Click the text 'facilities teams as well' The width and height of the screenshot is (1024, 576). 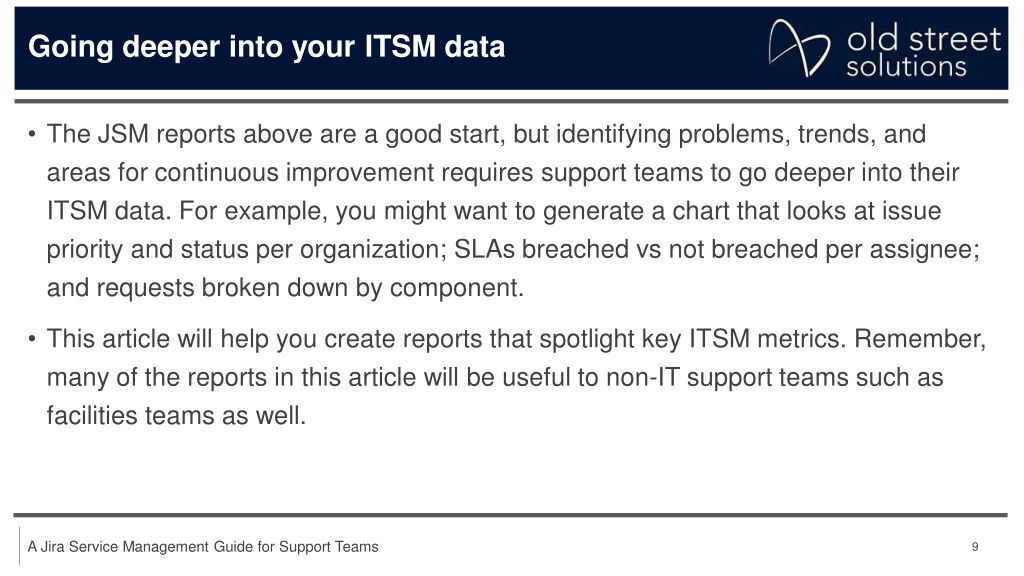(174, 416)
